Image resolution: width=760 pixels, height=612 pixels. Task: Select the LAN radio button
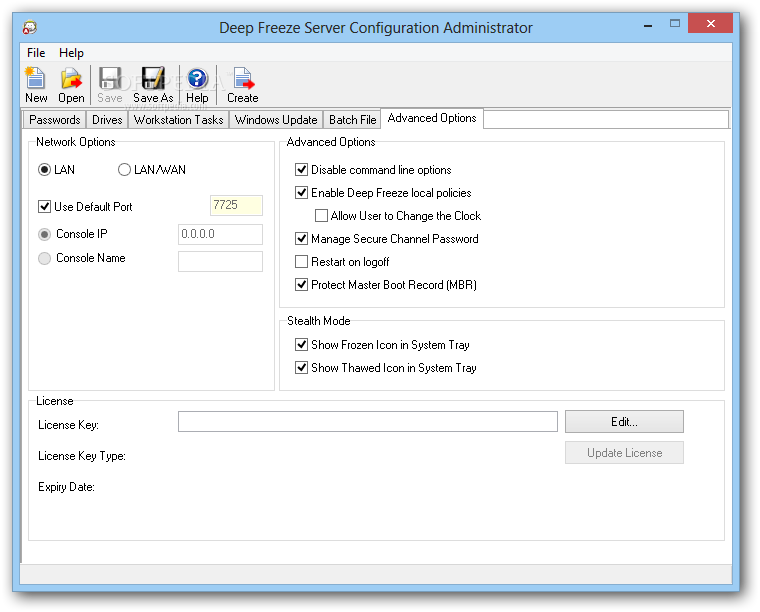[x=45, y=170]
